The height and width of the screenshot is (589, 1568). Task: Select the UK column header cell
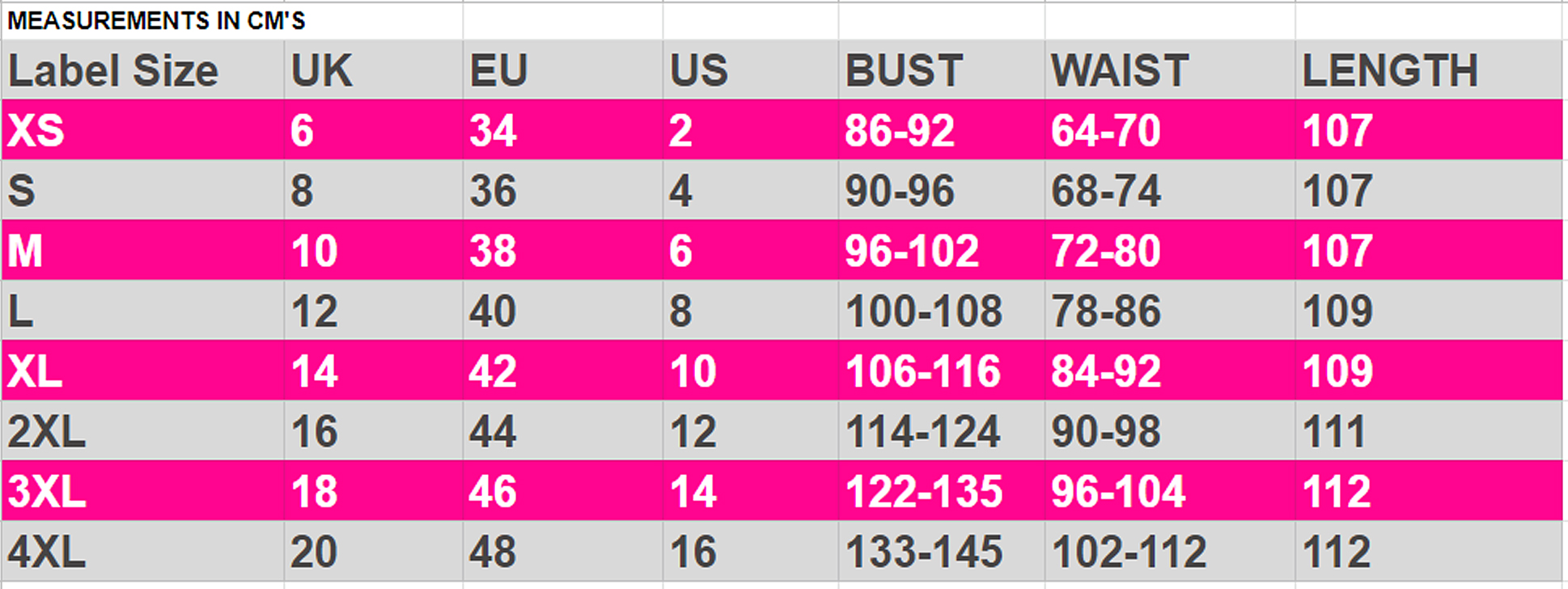(374, 70)
